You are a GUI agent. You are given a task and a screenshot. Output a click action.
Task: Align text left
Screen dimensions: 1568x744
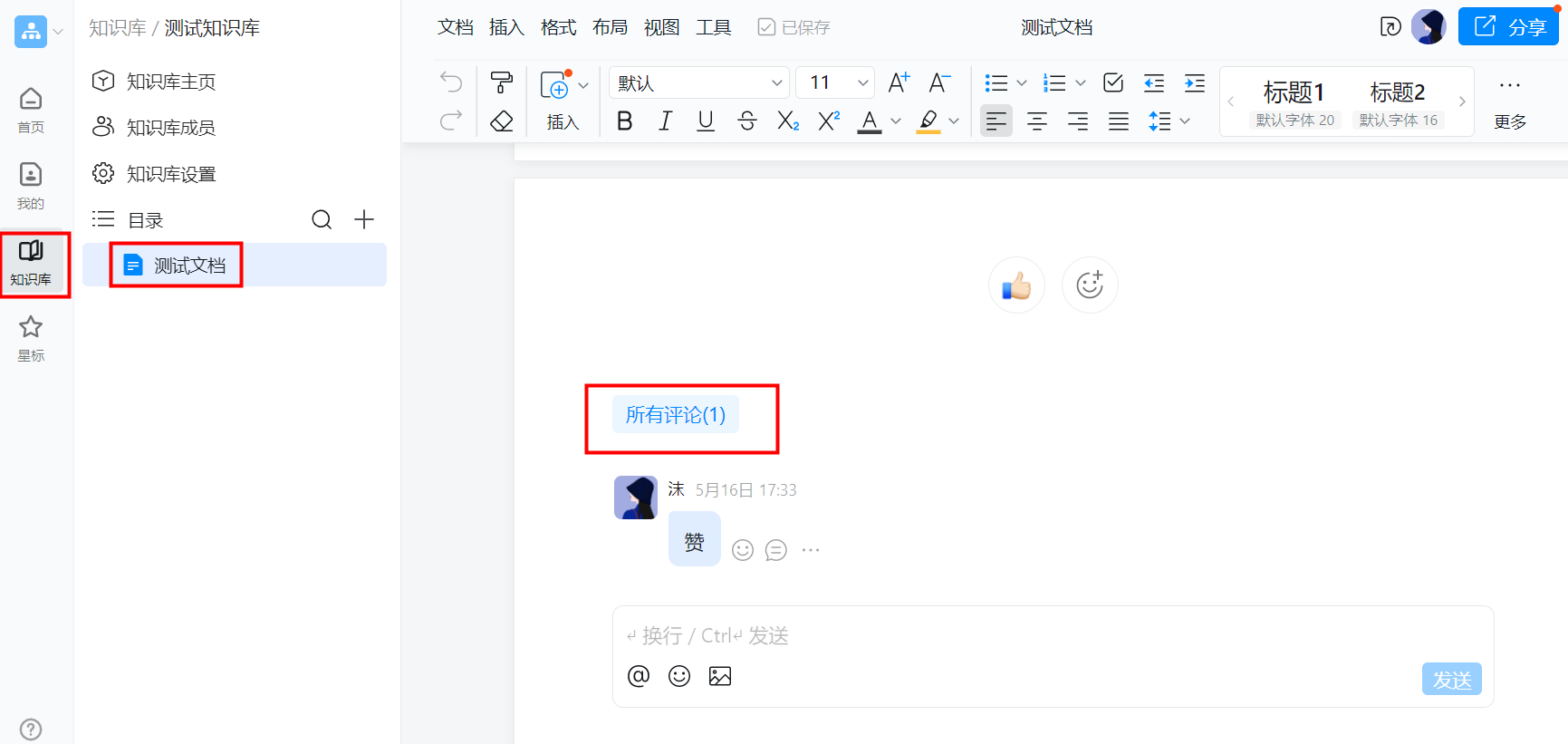tap(996, 121)
